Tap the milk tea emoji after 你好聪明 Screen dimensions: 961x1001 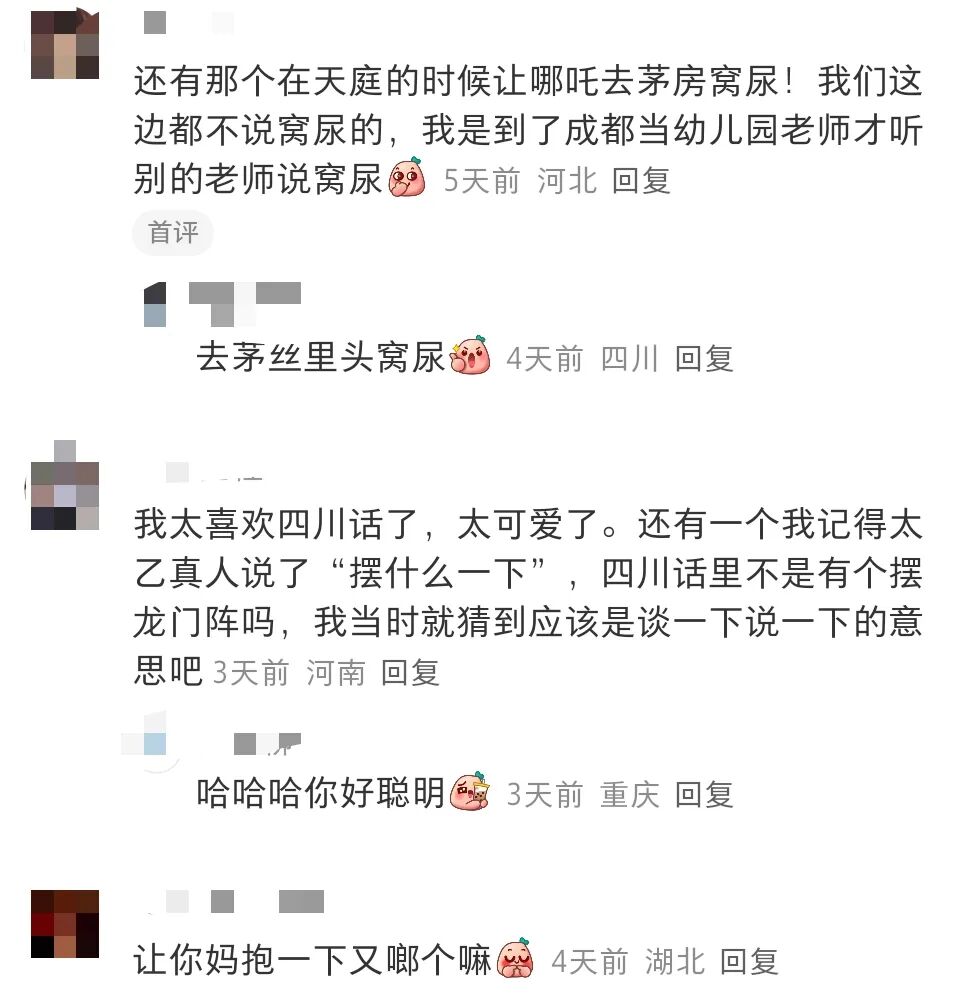(x=470, y=792)
